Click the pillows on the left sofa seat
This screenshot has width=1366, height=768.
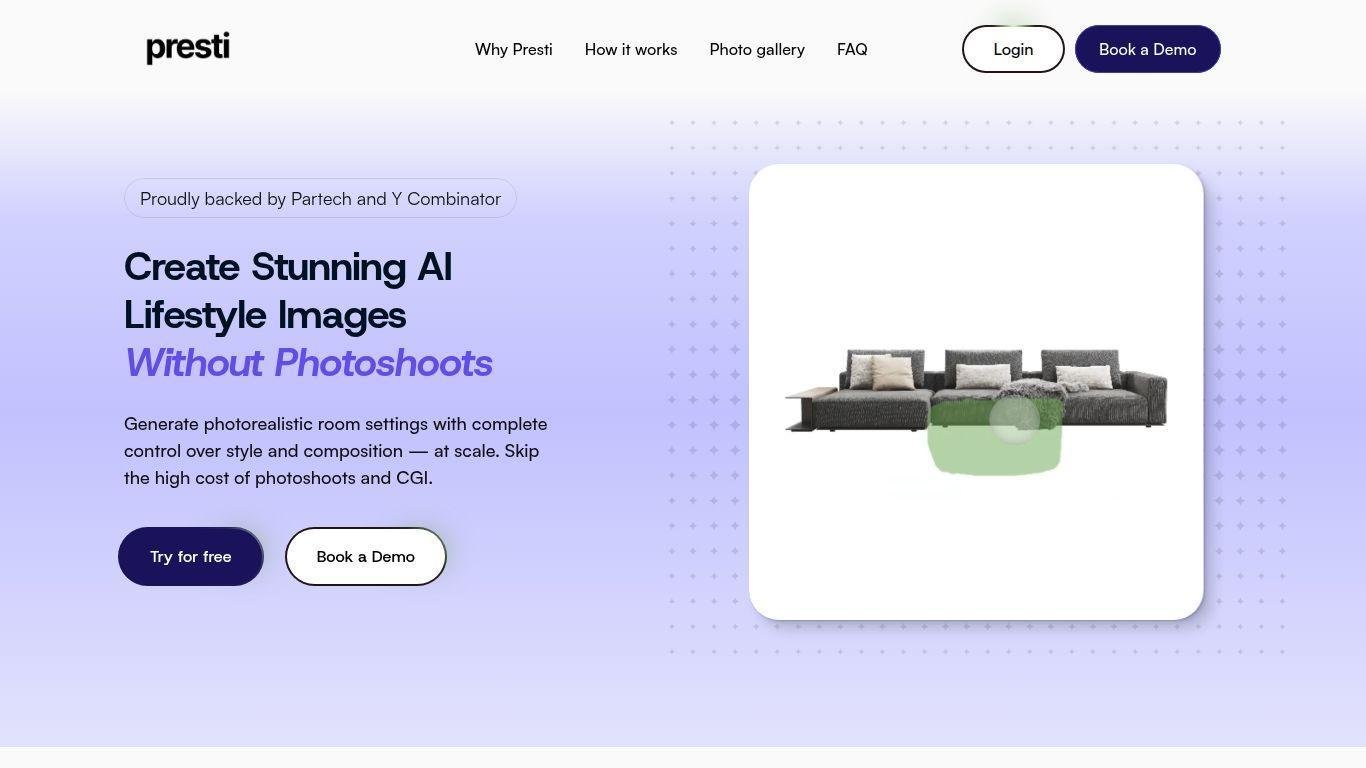(882, 372)
